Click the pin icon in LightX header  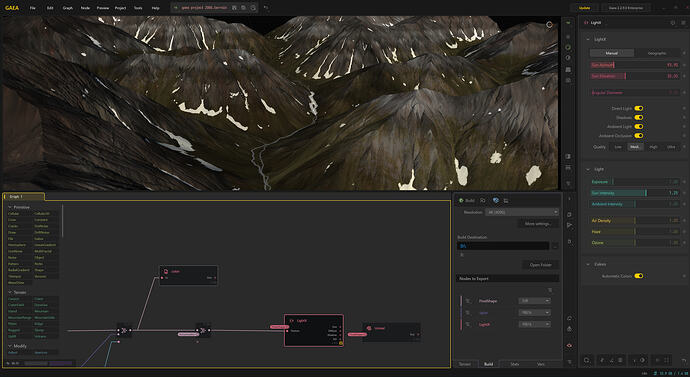672,22
